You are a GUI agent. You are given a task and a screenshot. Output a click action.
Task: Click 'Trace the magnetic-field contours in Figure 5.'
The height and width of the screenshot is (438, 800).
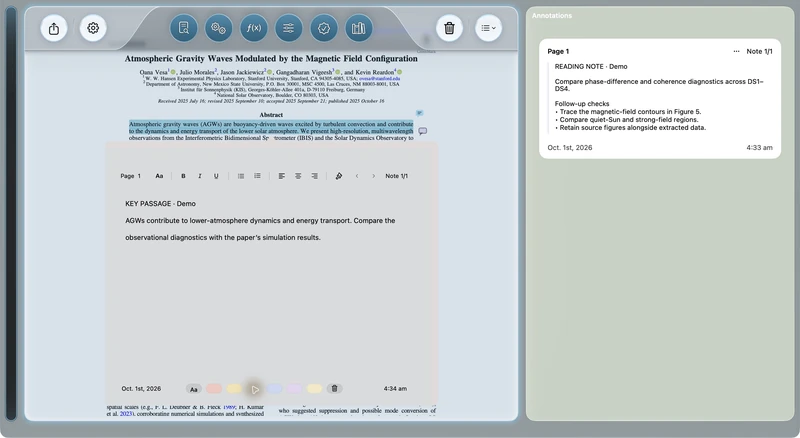pyautogui.click(x=630, y=112)
